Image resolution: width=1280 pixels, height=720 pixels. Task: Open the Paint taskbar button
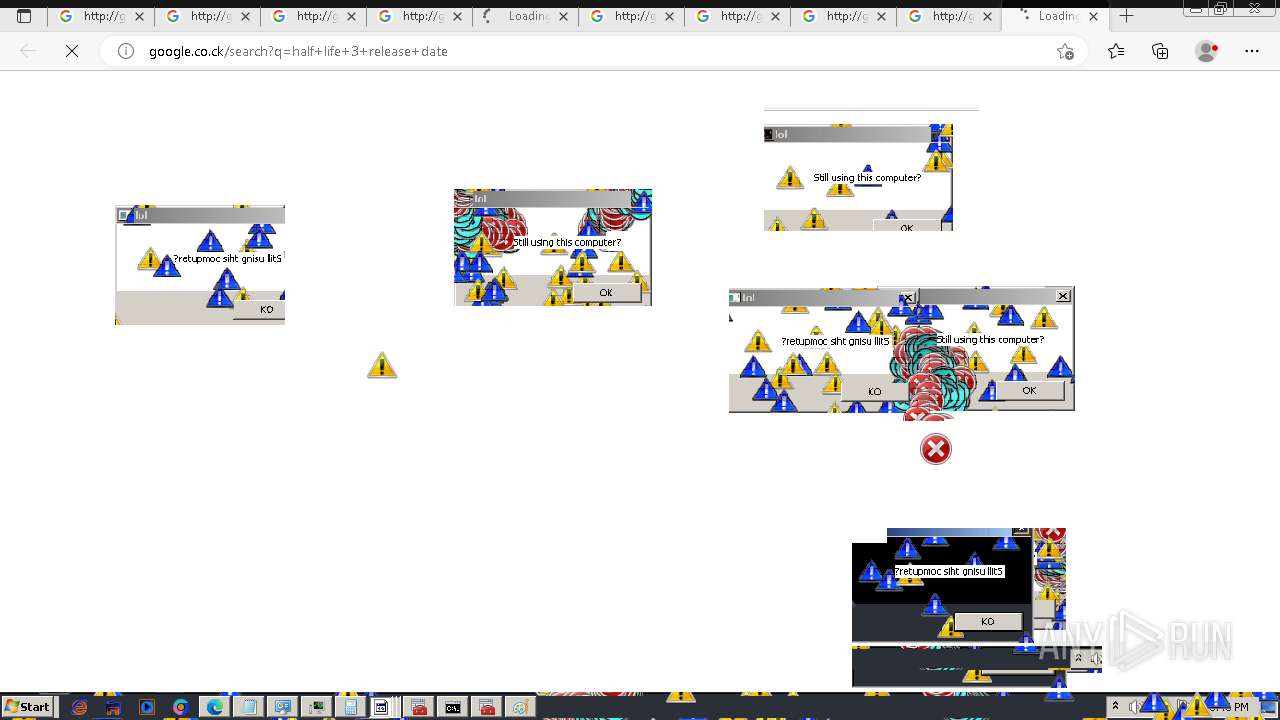[x=520, y=707]
